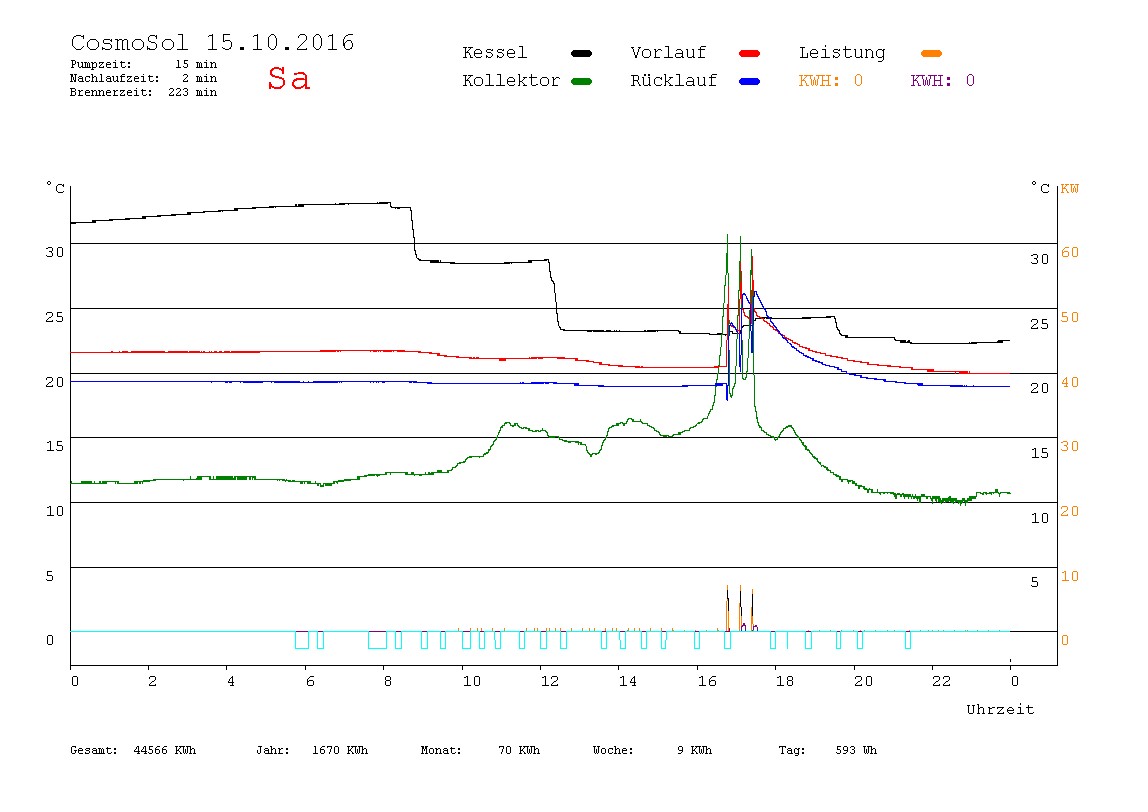Click the chart title "CosmoSol 15.10.2016"
The width and height of the screenshot is (1148, 812).
pos(212,42)
